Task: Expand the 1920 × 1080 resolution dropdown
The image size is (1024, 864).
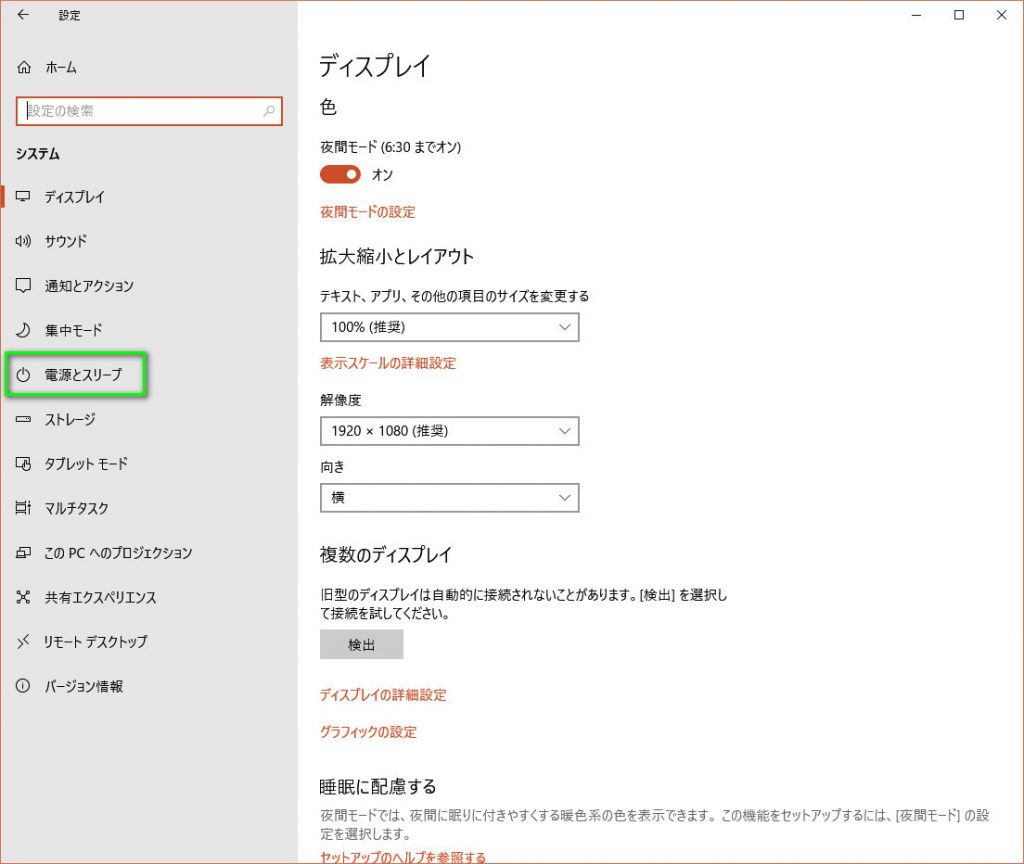Action: pyautogui.click(x=449, y=431)
